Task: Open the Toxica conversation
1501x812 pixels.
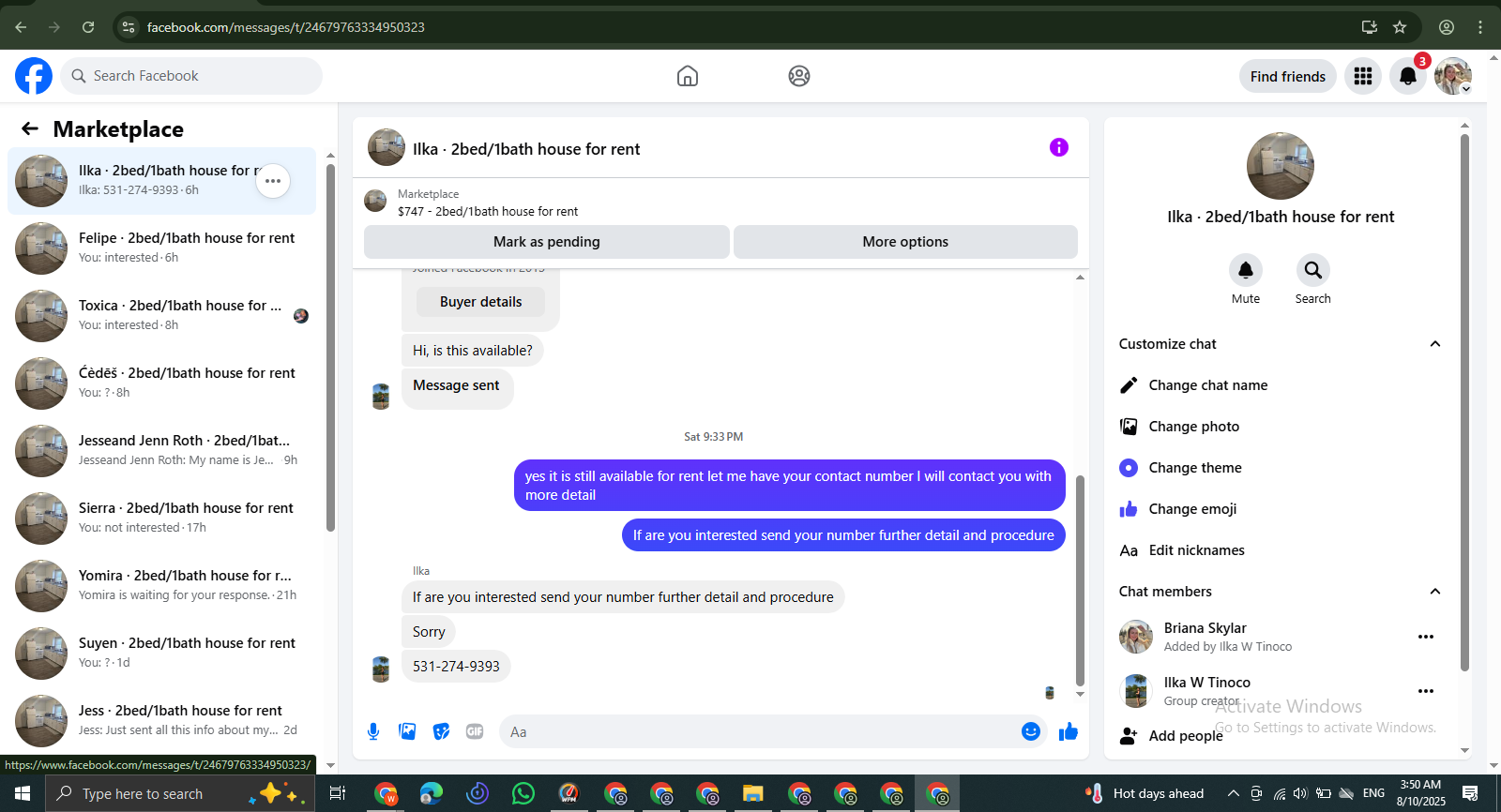Action: [x=161, y=316]
